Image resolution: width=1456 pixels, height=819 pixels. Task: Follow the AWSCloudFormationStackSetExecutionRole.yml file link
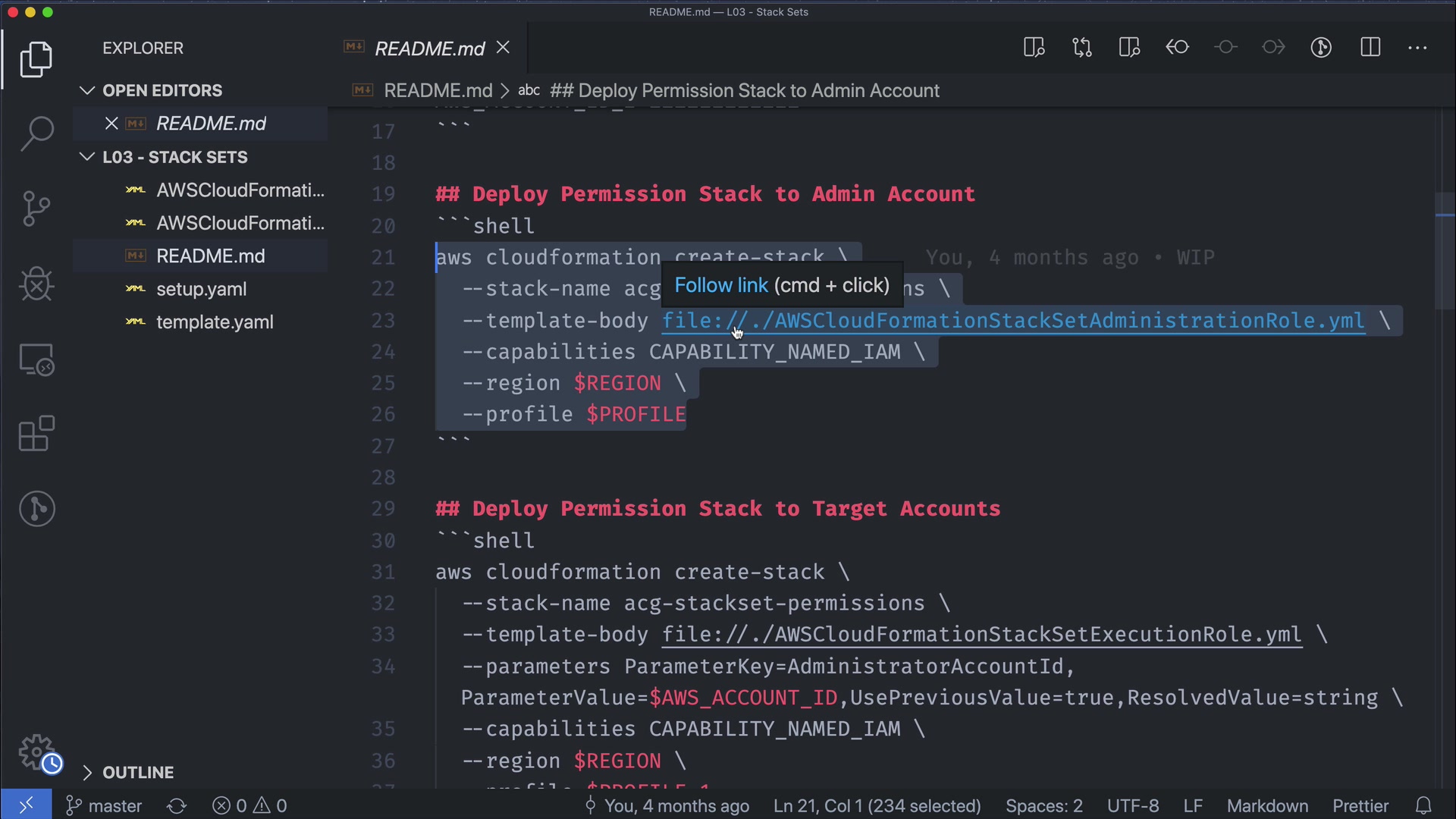point(981,635)
